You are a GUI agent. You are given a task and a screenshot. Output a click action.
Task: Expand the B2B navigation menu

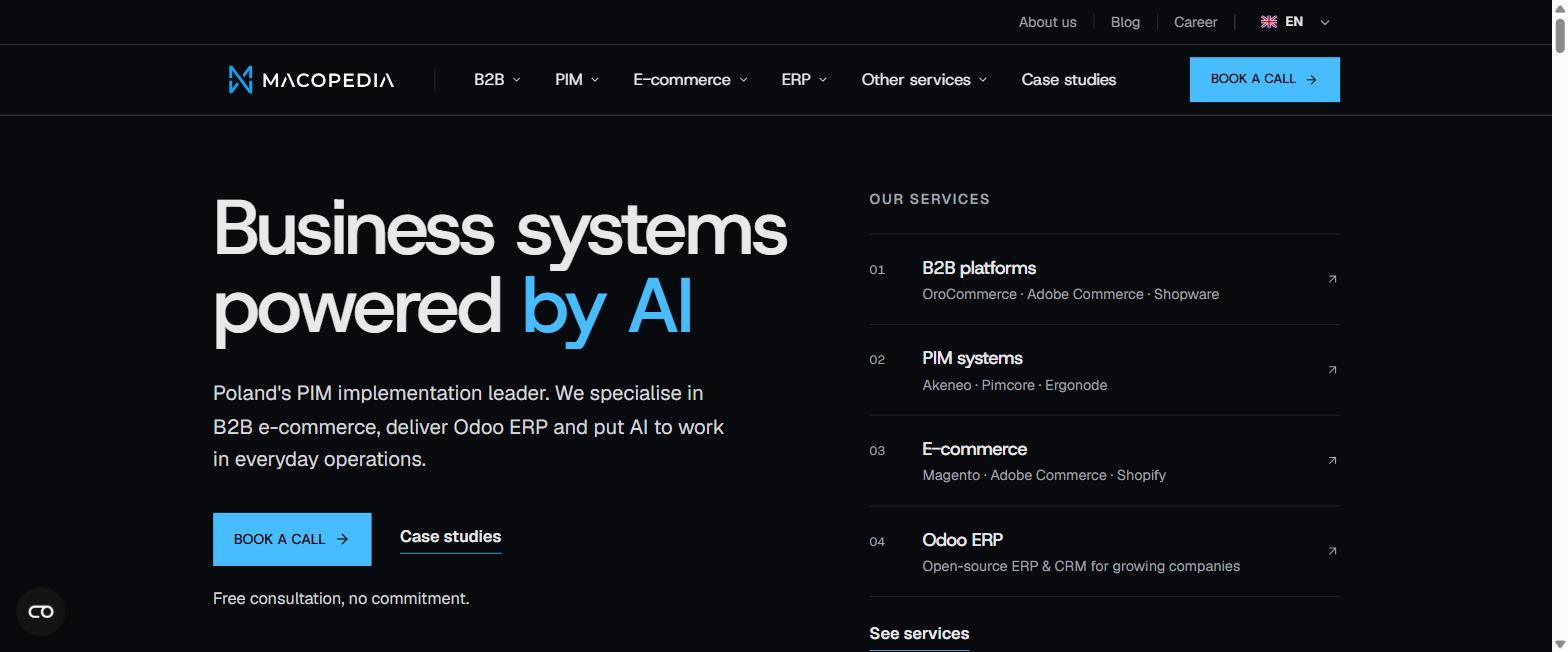[x=497, y=80]
